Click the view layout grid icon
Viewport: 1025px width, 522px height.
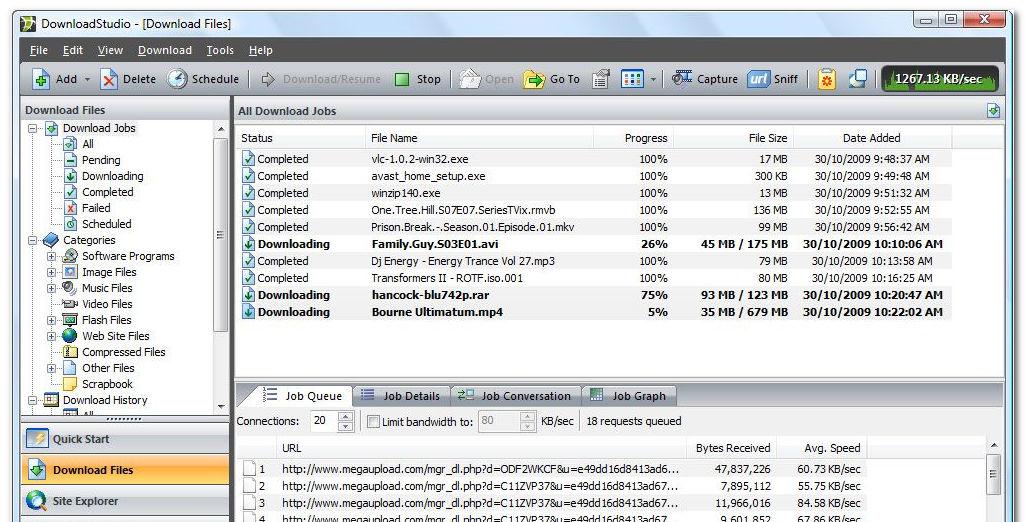632,80
